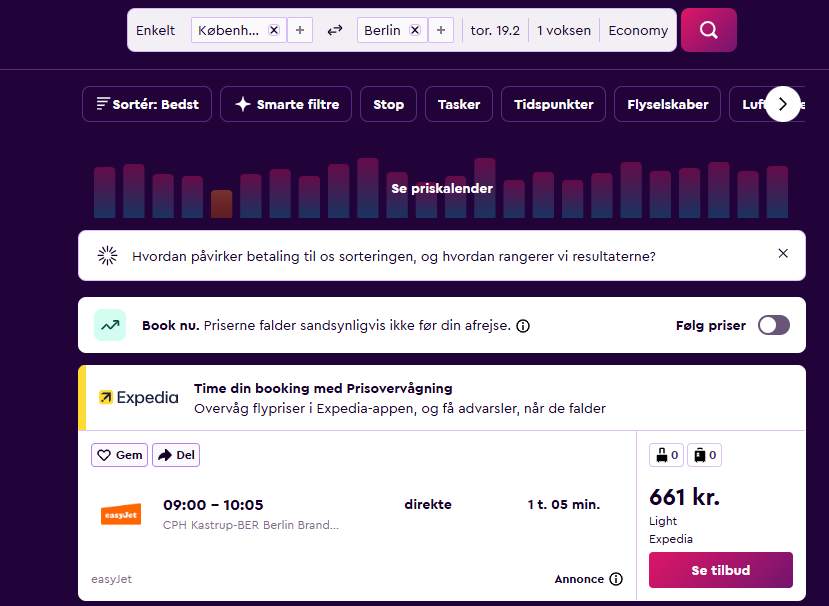The width and height of the screenshot is (829, 606).
Task: Swap origin and destination with arrows icon
Action: point(335,30)
